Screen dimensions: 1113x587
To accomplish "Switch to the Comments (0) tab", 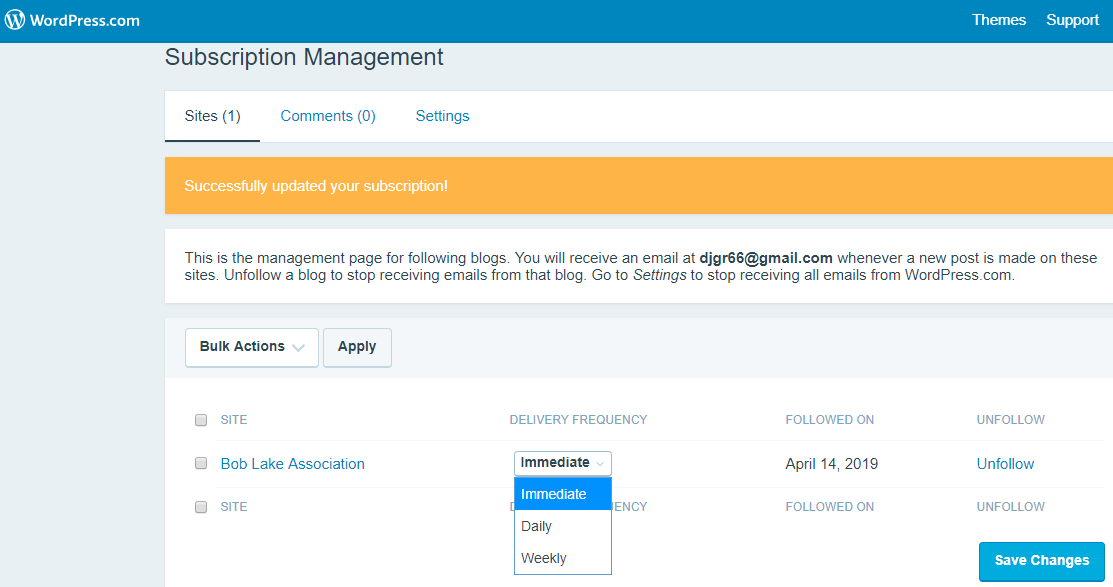I will click(328, 116).
